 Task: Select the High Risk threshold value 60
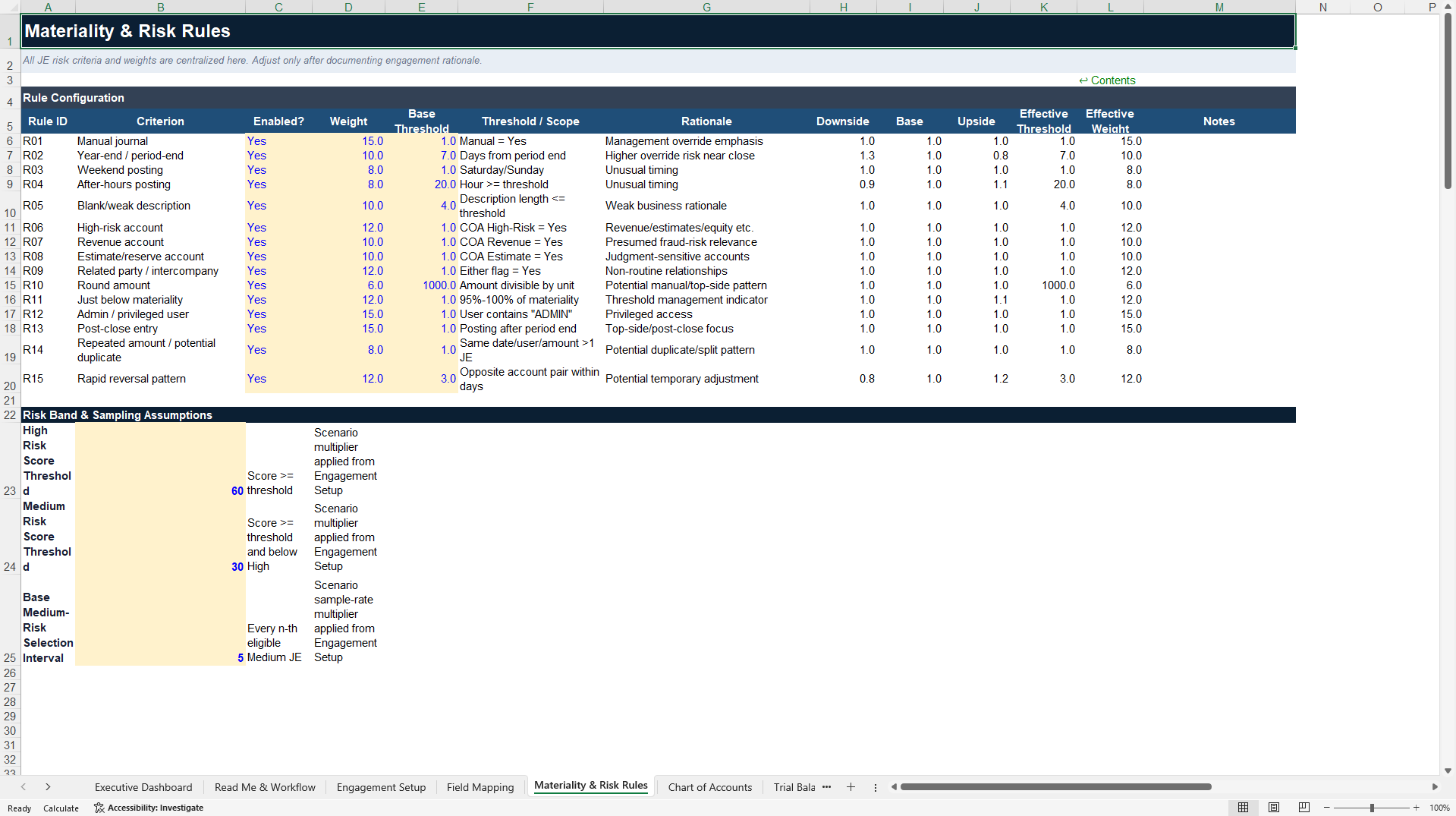click(160, 461)
